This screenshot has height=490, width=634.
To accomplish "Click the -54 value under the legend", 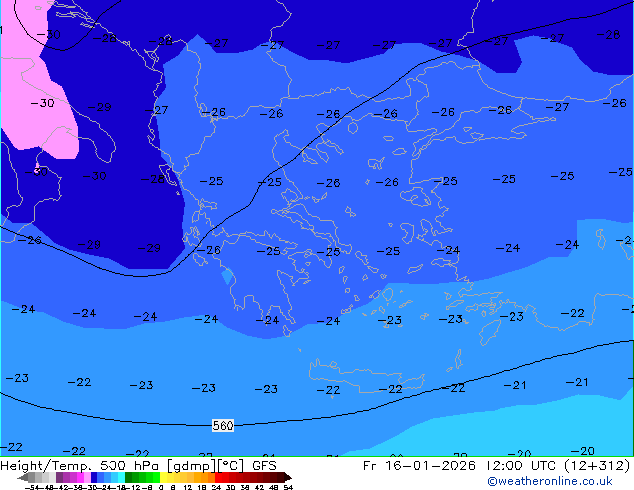I will [32, 488].
